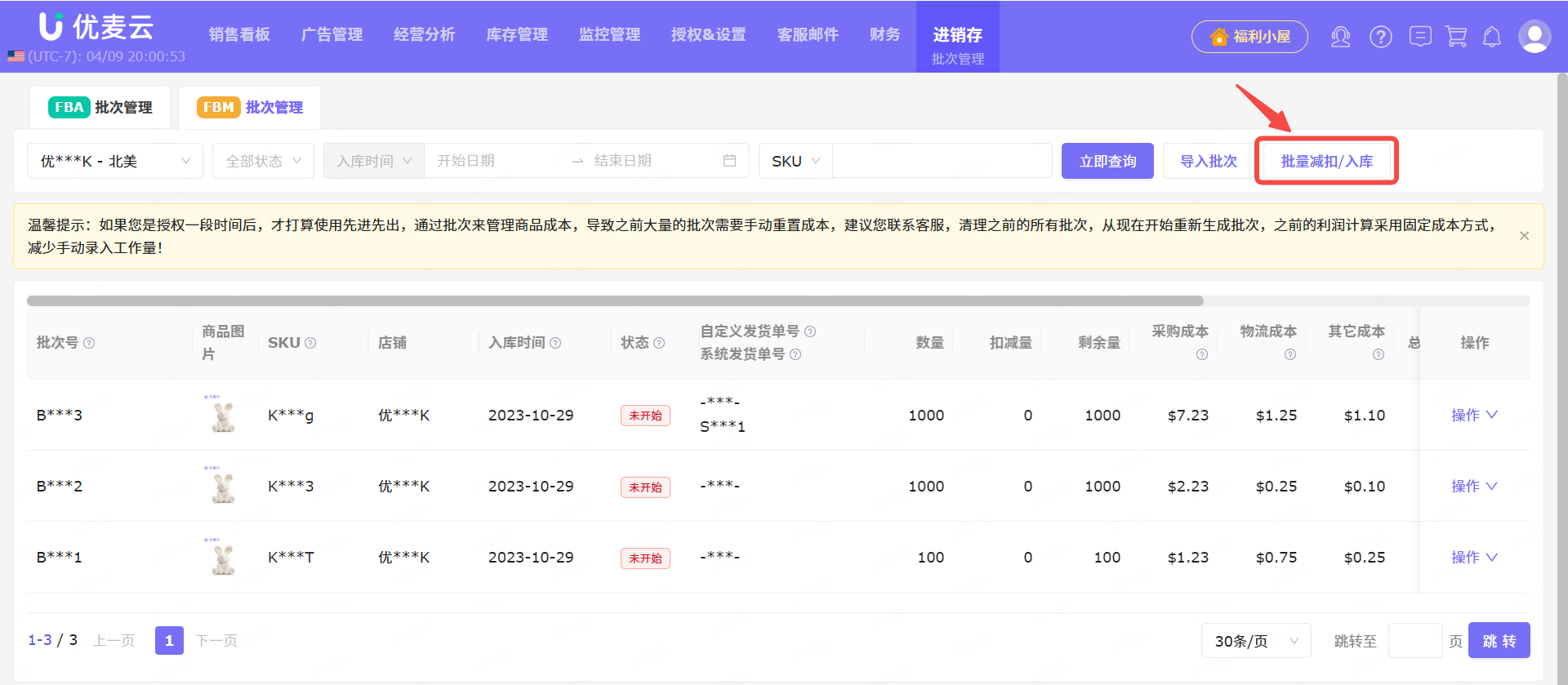Click the message feedback icon in header
This screenshot has width=1568, height=685.
pyautogui.click(x=1420, y=37)
